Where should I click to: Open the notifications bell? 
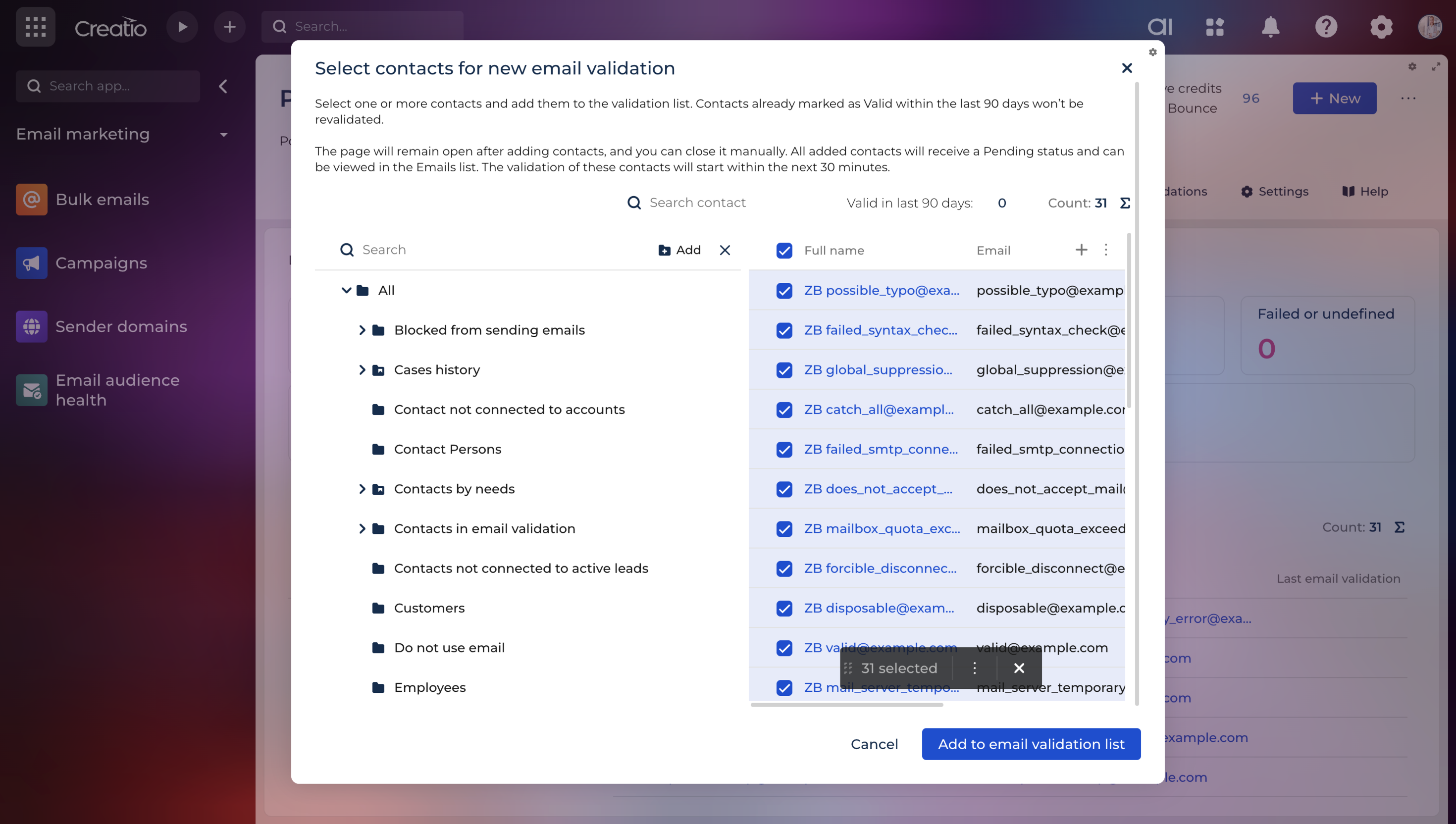coord(1270,27)
